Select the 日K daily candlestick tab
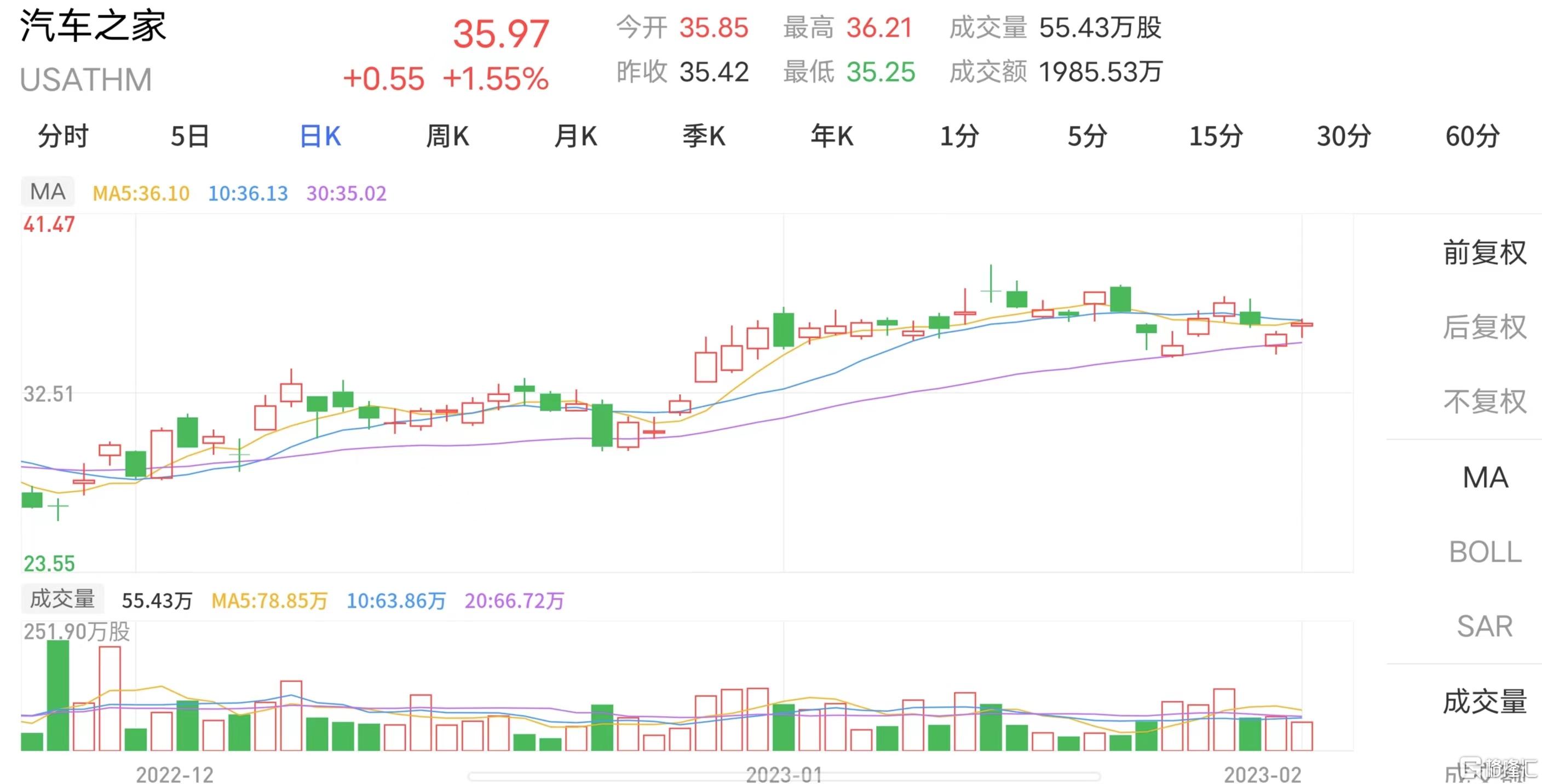This screenshot has height=784, width=1542. [320, 136]
